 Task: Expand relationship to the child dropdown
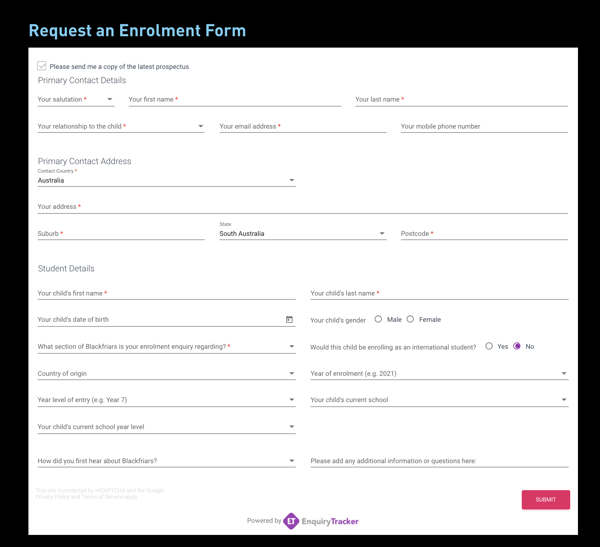121,126
